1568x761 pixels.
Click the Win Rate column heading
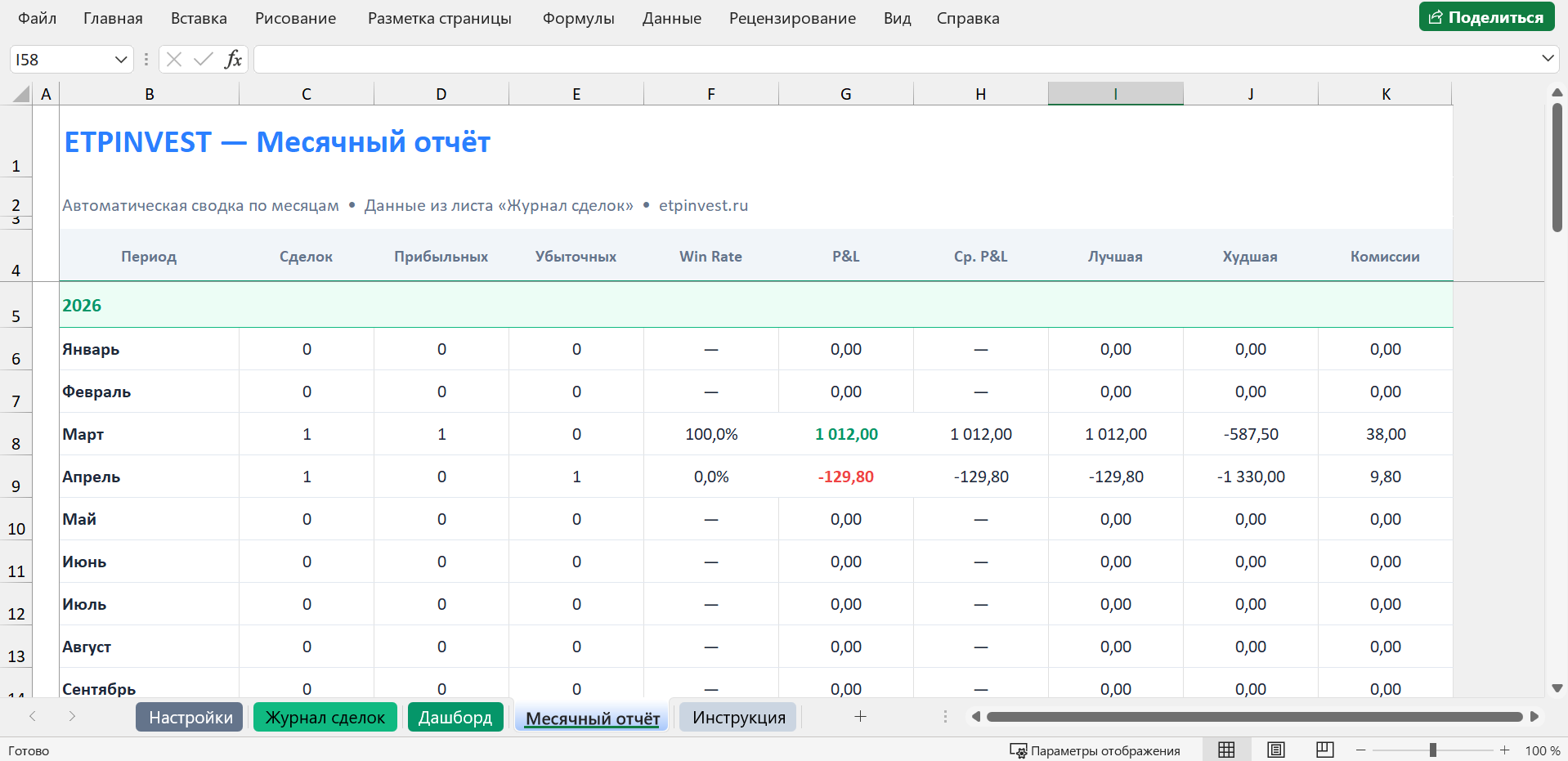click(x=710, y=257)
